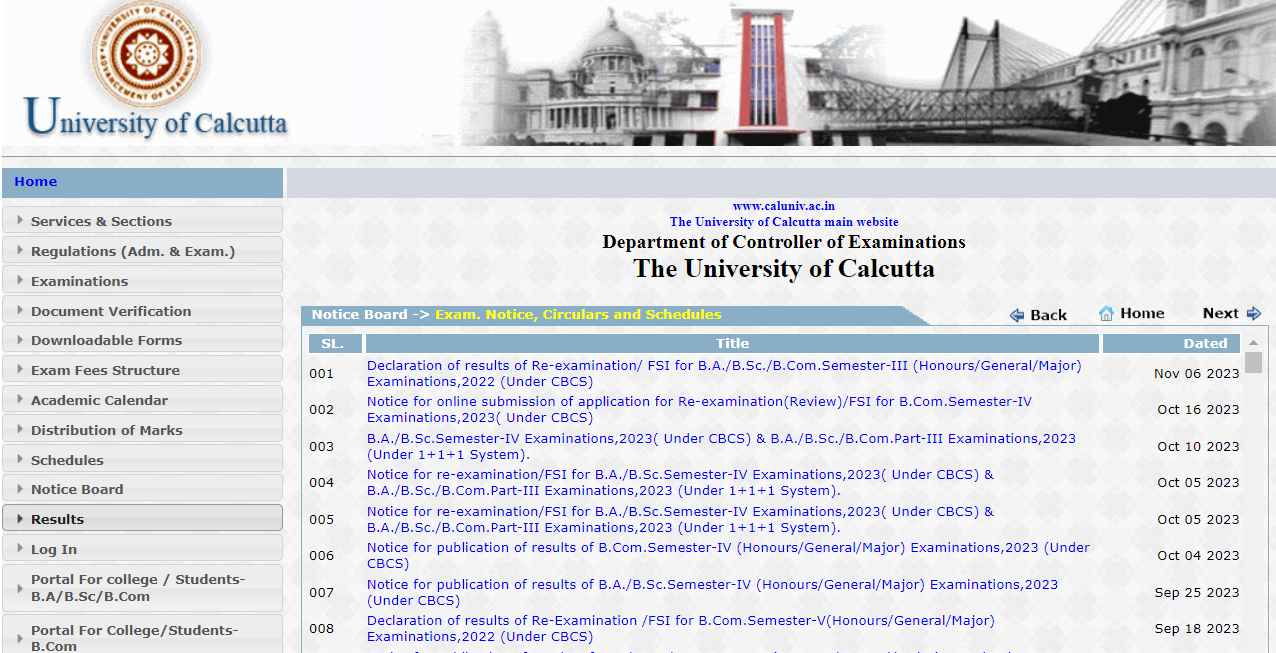This screenshot has height=653, width=1276.
Task: Click the SL. column header
Action: (x=334, y=343)
